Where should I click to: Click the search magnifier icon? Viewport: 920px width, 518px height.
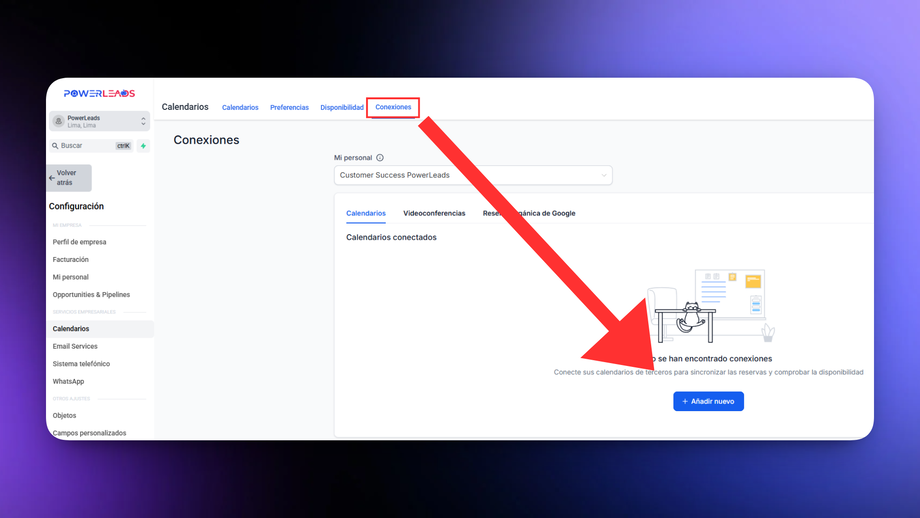pos(55,145)
